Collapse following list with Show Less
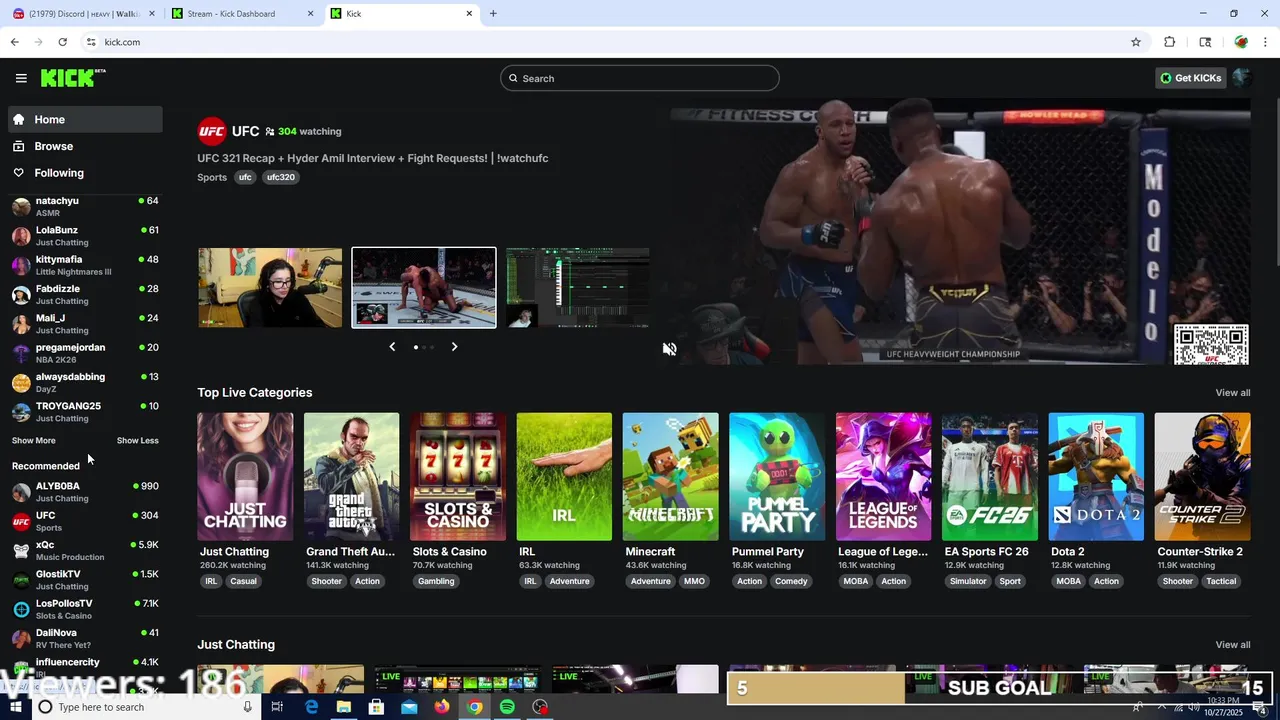1280x720 pixels. pos(137,441)
